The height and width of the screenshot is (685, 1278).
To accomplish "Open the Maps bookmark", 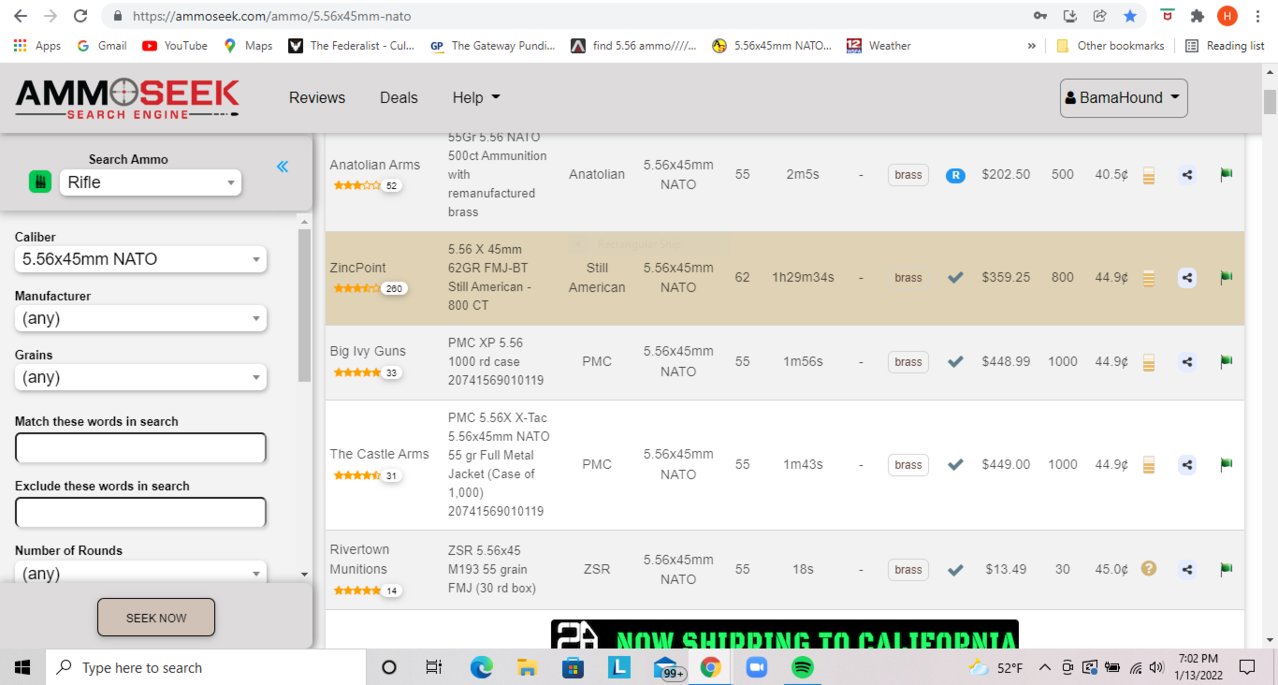I will click(x=248, y=46).
